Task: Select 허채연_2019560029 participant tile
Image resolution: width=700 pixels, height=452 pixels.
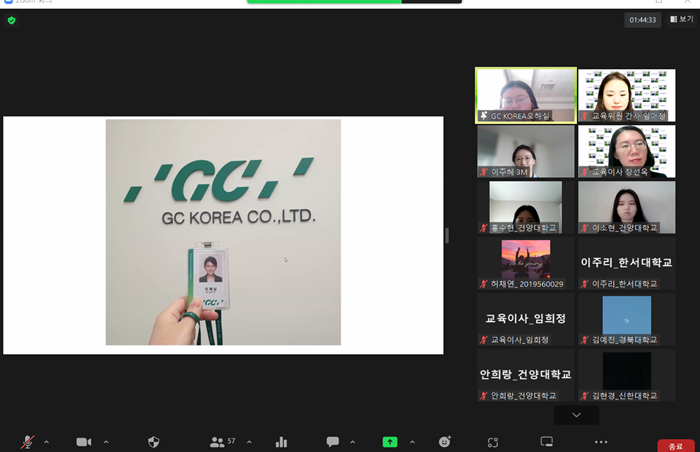Action: pos(526,264)
